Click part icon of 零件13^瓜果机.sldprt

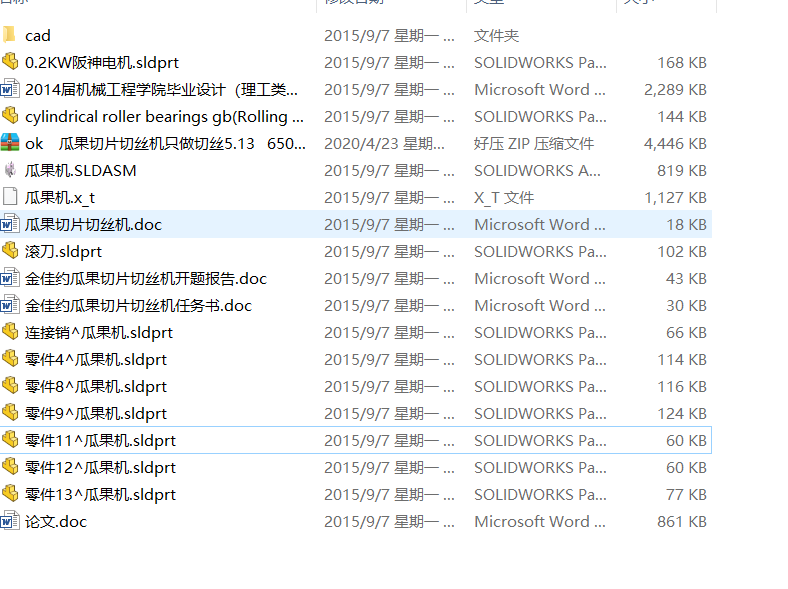tap(10, 494)
